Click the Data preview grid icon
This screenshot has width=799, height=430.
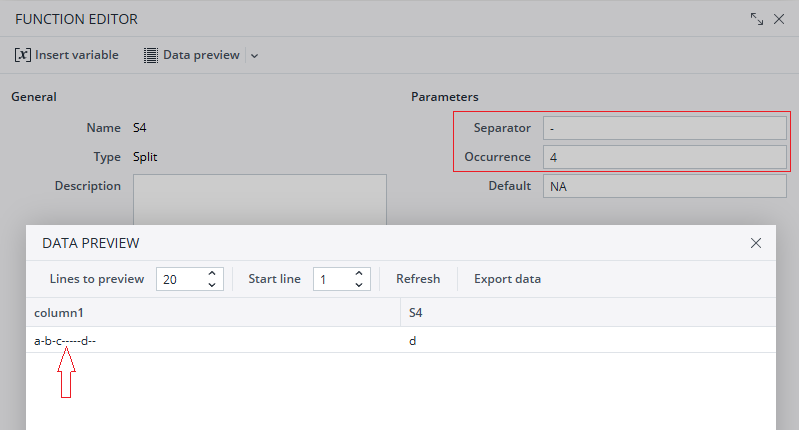click(151, 55)
